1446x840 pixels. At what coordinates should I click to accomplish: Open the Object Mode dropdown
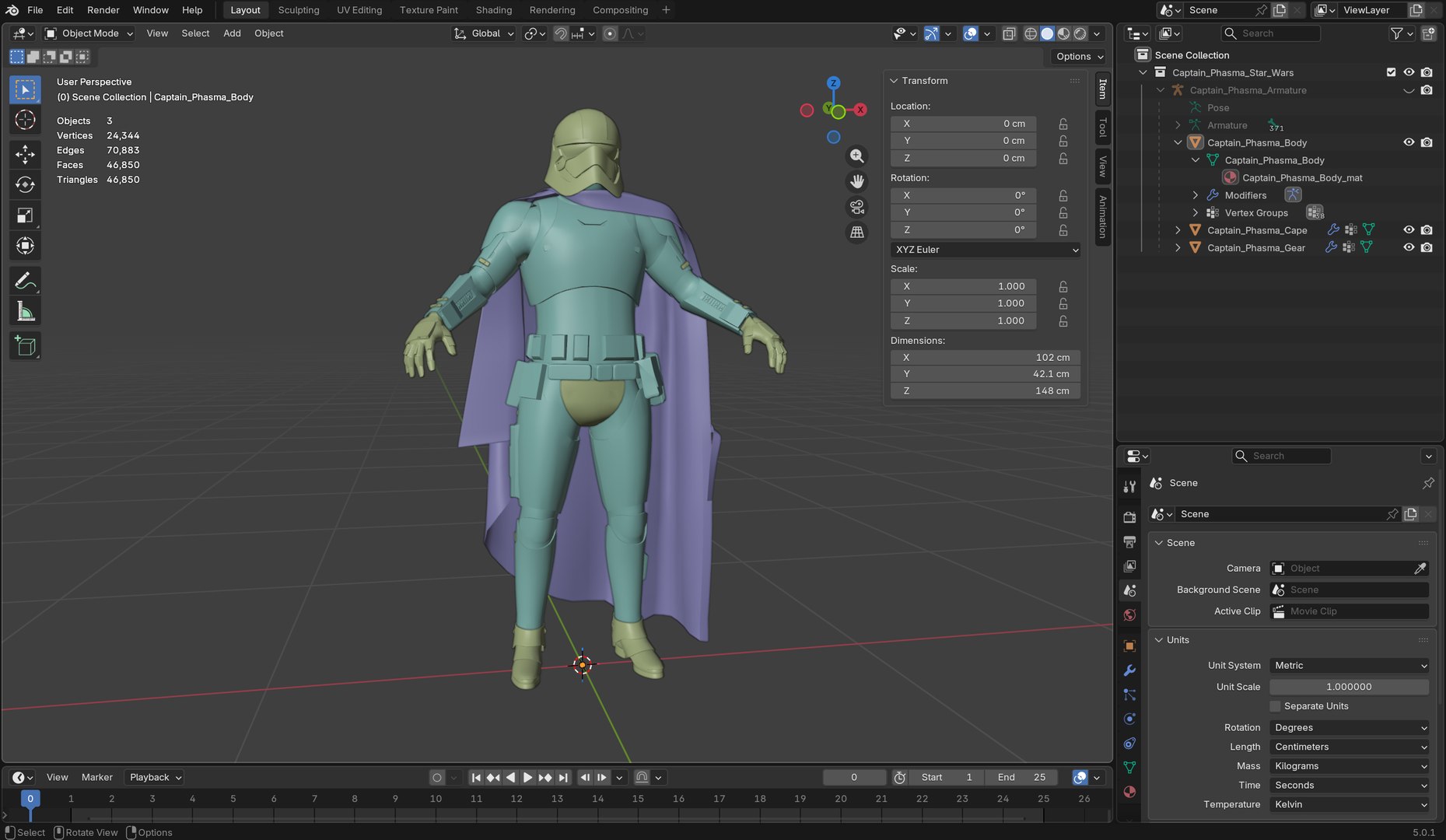tap(89, 33)
